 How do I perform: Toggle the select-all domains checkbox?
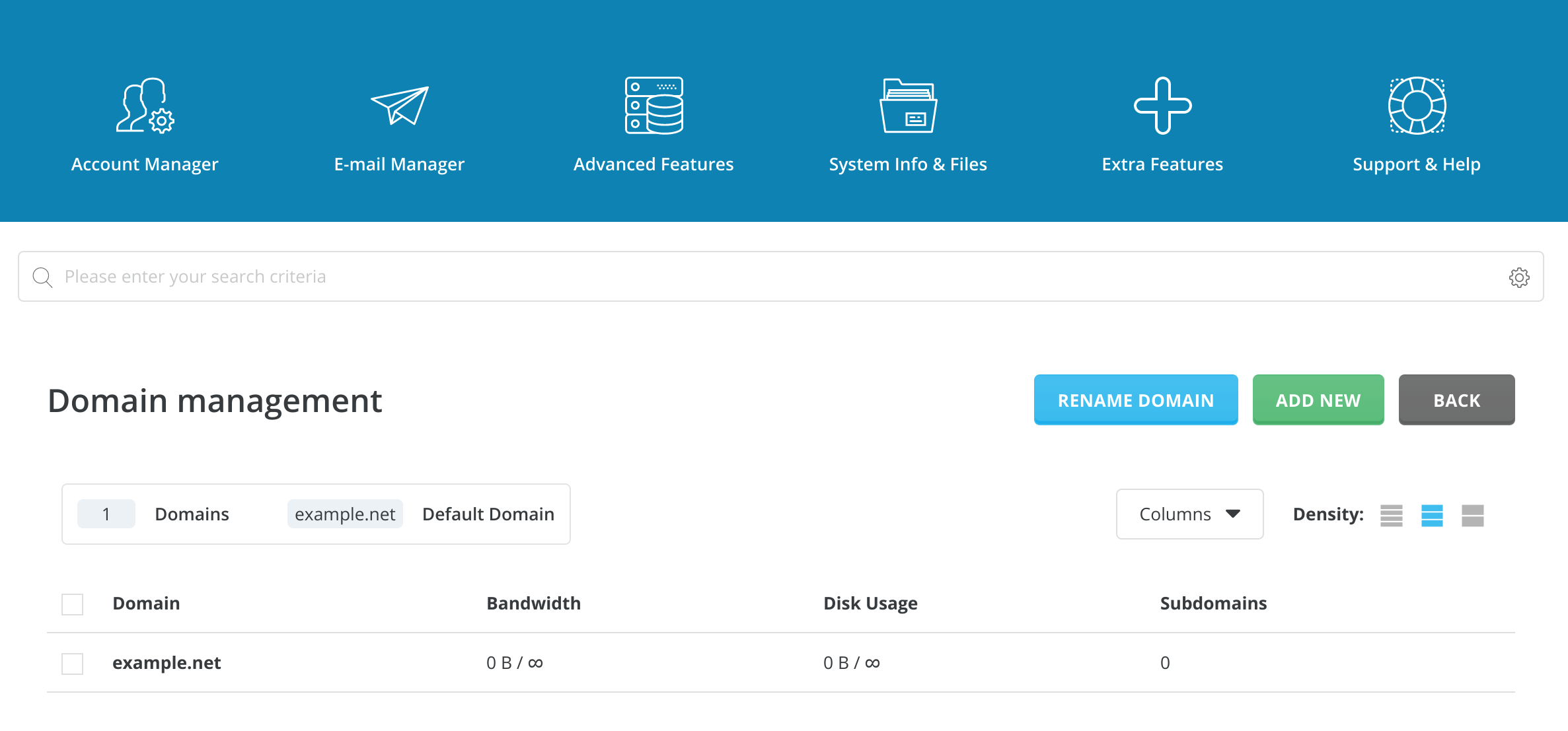[72, 604]
